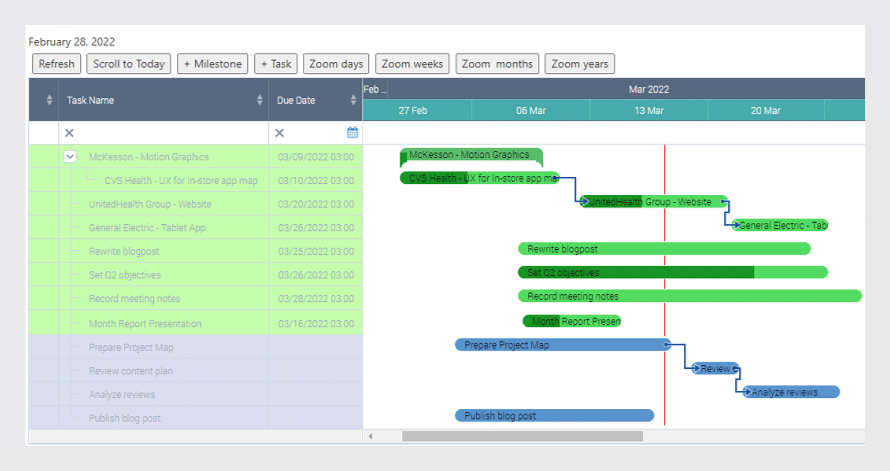Click Analyze reviews gantt bar

(x=791, y=392)
